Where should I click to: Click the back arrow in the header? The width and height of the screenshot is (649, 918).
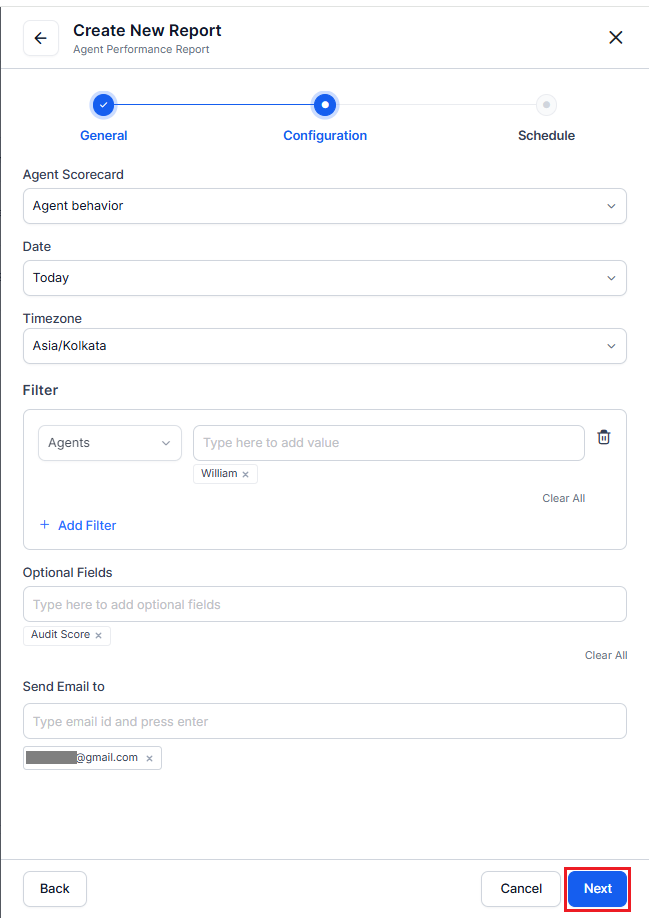pos(40,37)
